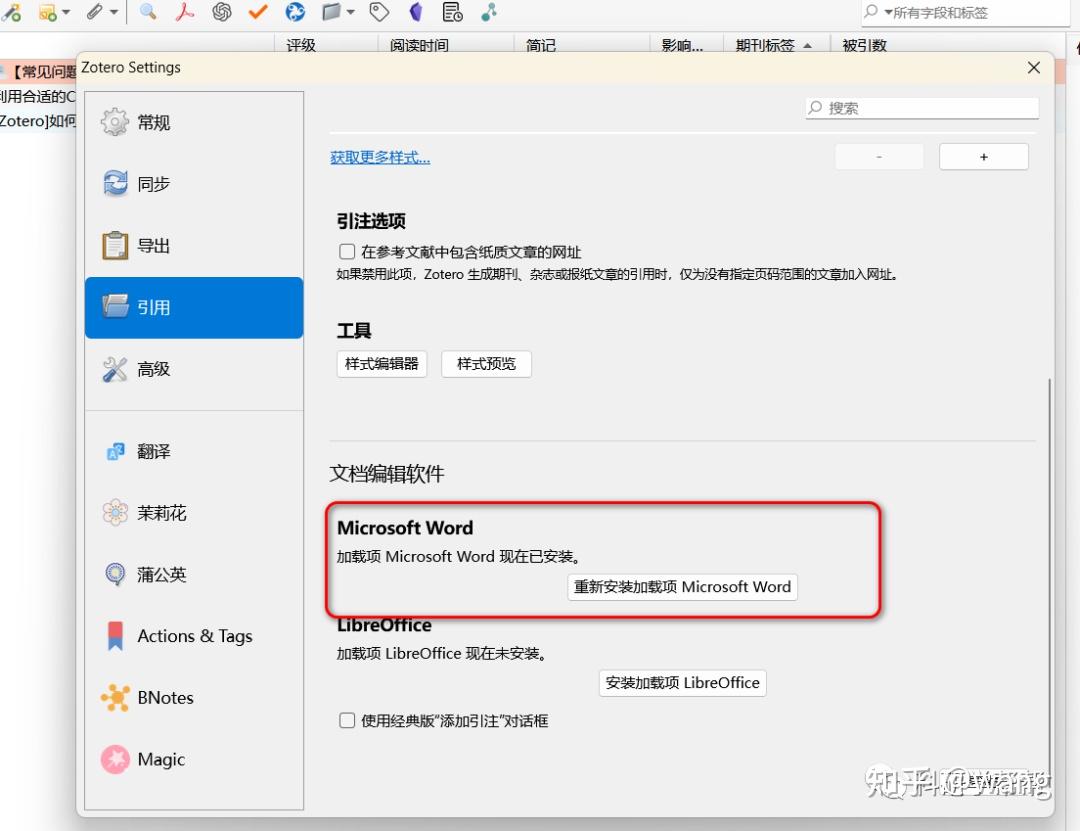
Task: Expand the folder icon dropdown menu
Action: (350, 13)
